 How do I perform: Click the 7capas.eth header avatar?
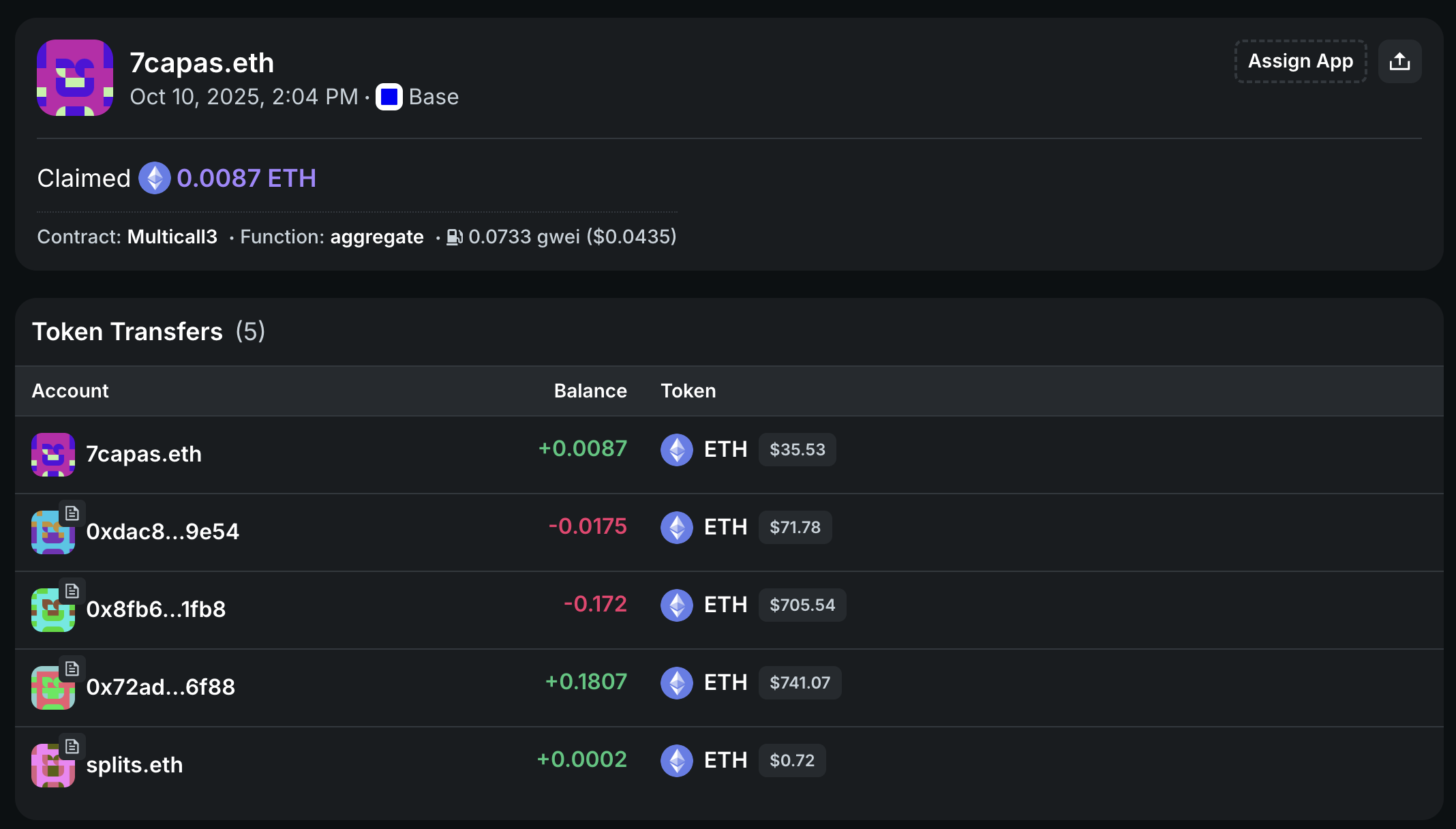click(x=75, y=78)
